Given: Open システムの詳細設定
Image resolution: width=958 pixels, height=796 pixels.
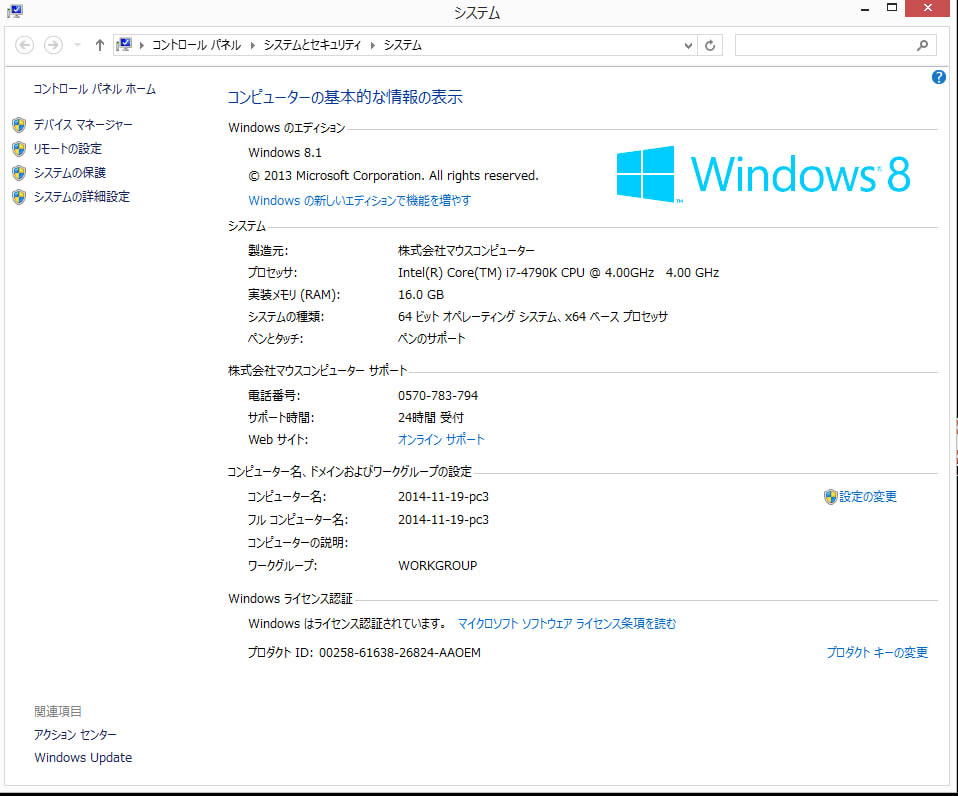Looking at the screenshot, I should tap(81, 197).
